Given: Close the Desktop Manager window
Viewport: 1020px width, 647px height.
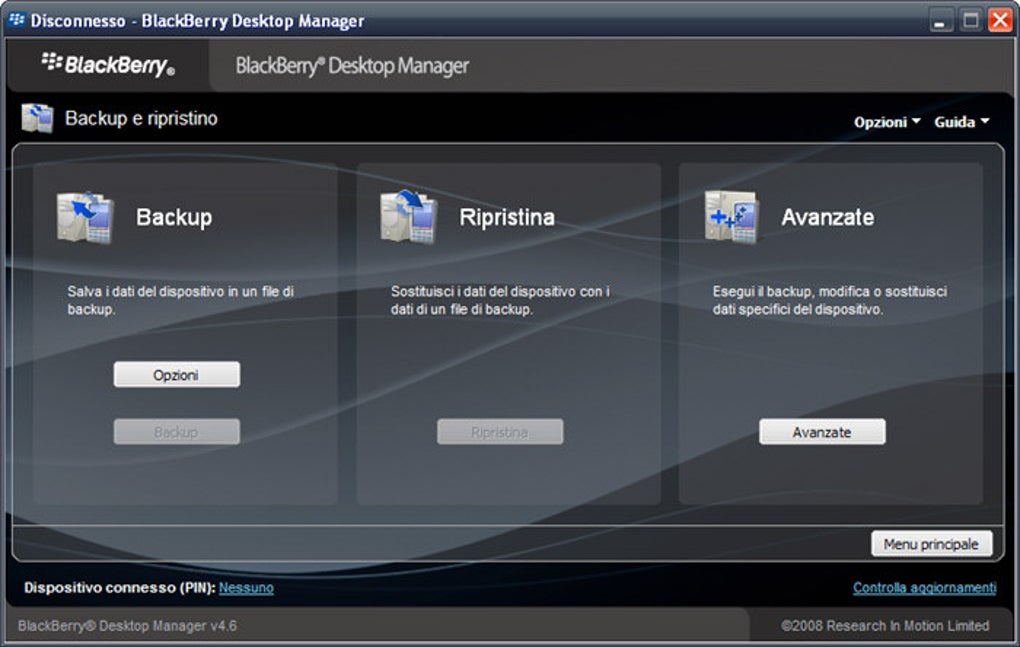Looking at the screenshot, I should coord(1000,20).
